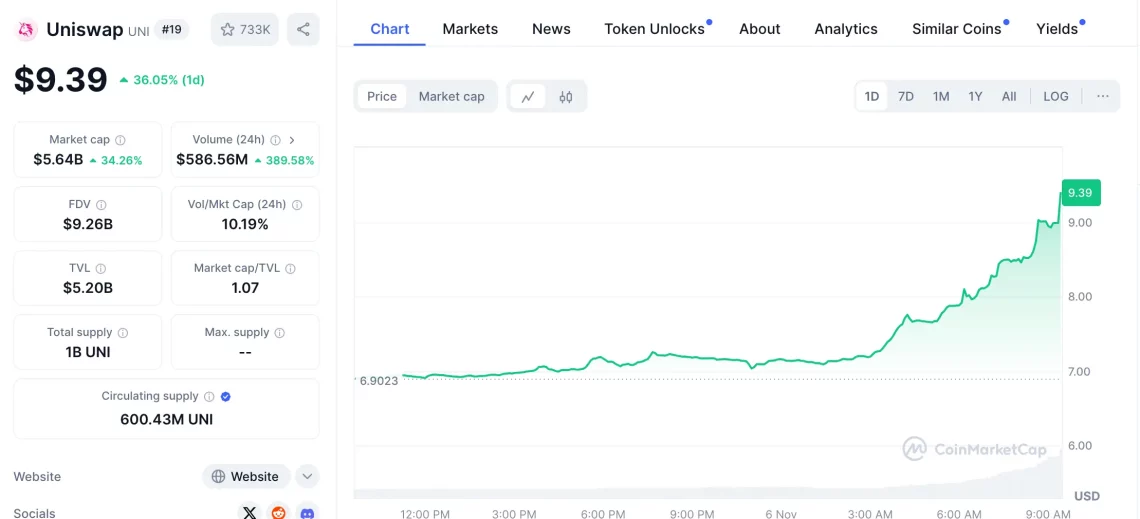Click the 9.39 current price marker

(x=1079, y=193)
